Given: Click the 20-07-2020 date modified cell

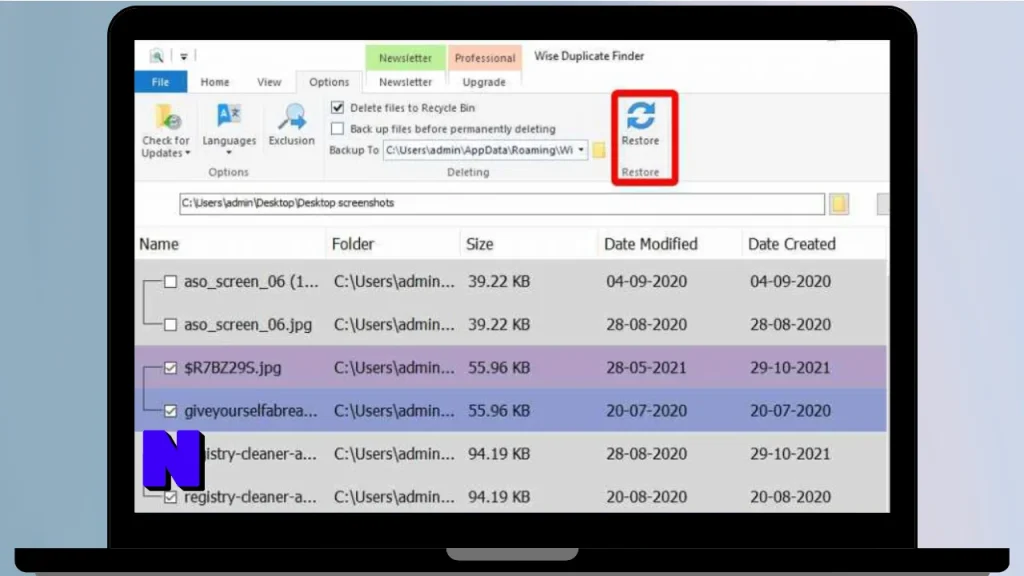Looking at the screenshot, I should [647, 411].
